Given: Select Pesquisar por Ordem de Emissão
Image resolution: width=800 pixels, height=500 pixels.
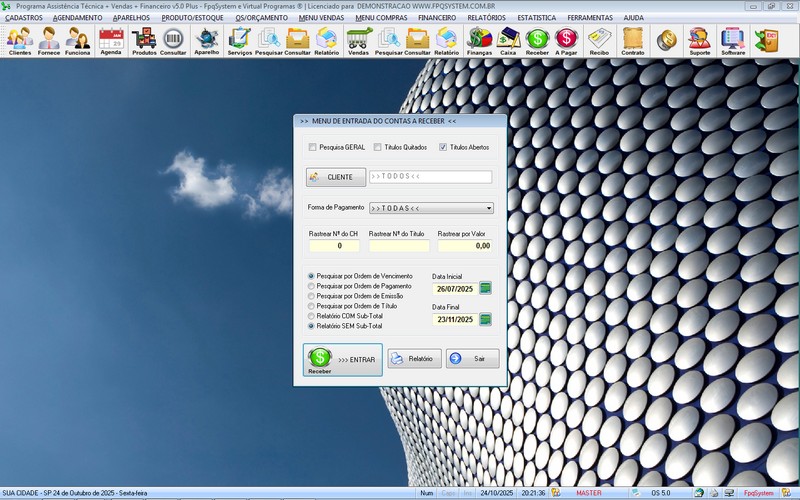Looking at the screenshot, I should coord(311,296).
